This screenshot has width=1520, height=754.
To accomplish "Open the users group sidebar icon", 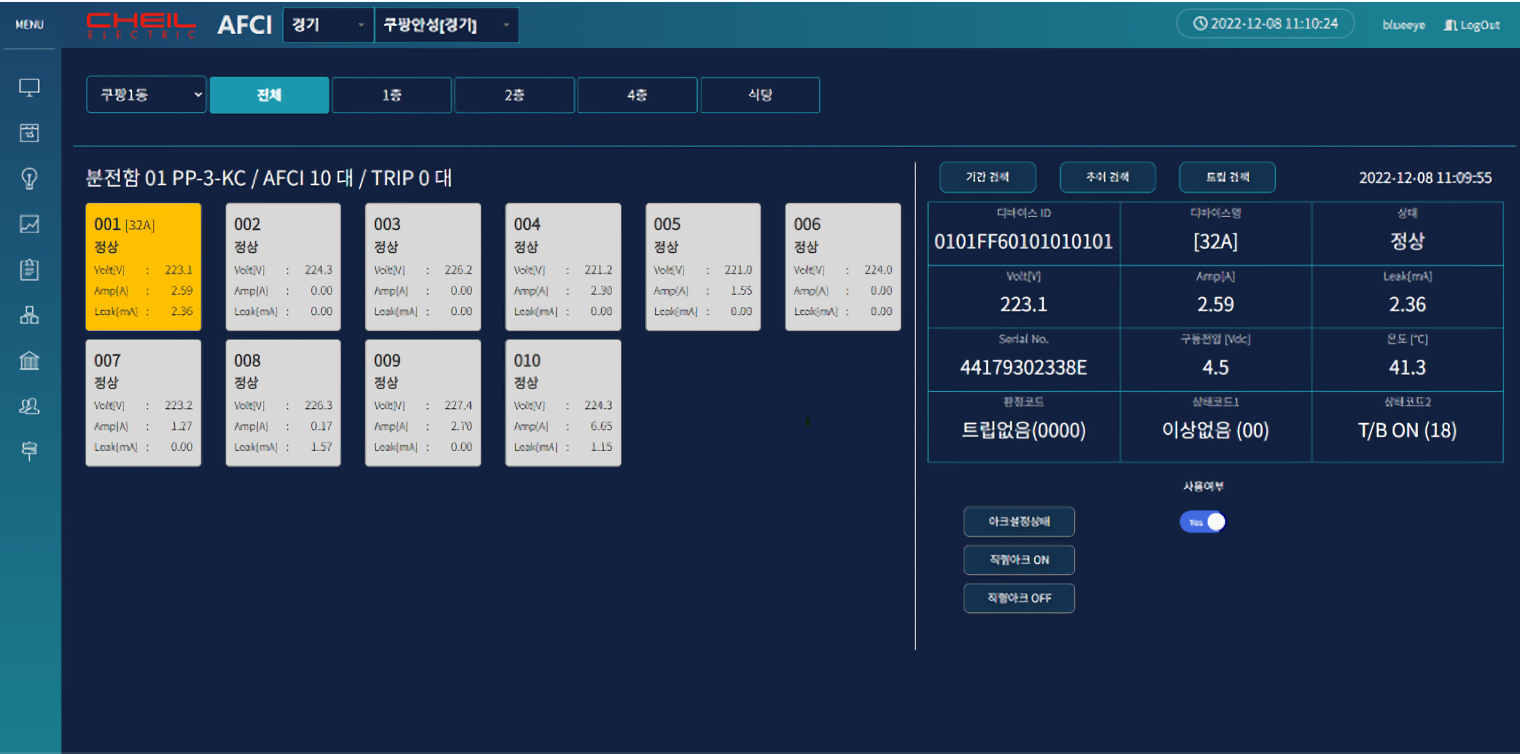I will point(29,405).
